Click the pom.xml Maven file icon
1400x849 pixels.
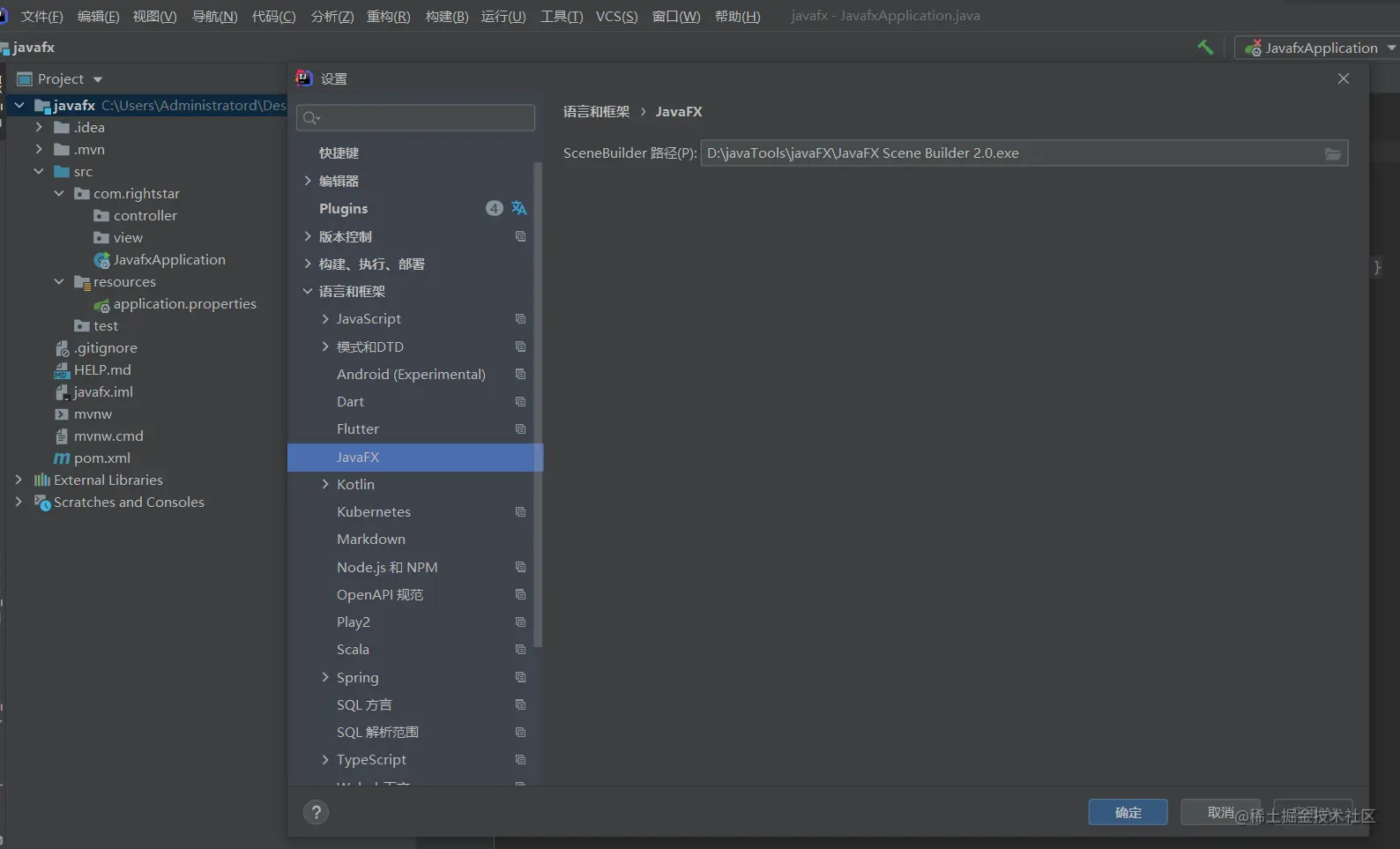coord(62,458)
